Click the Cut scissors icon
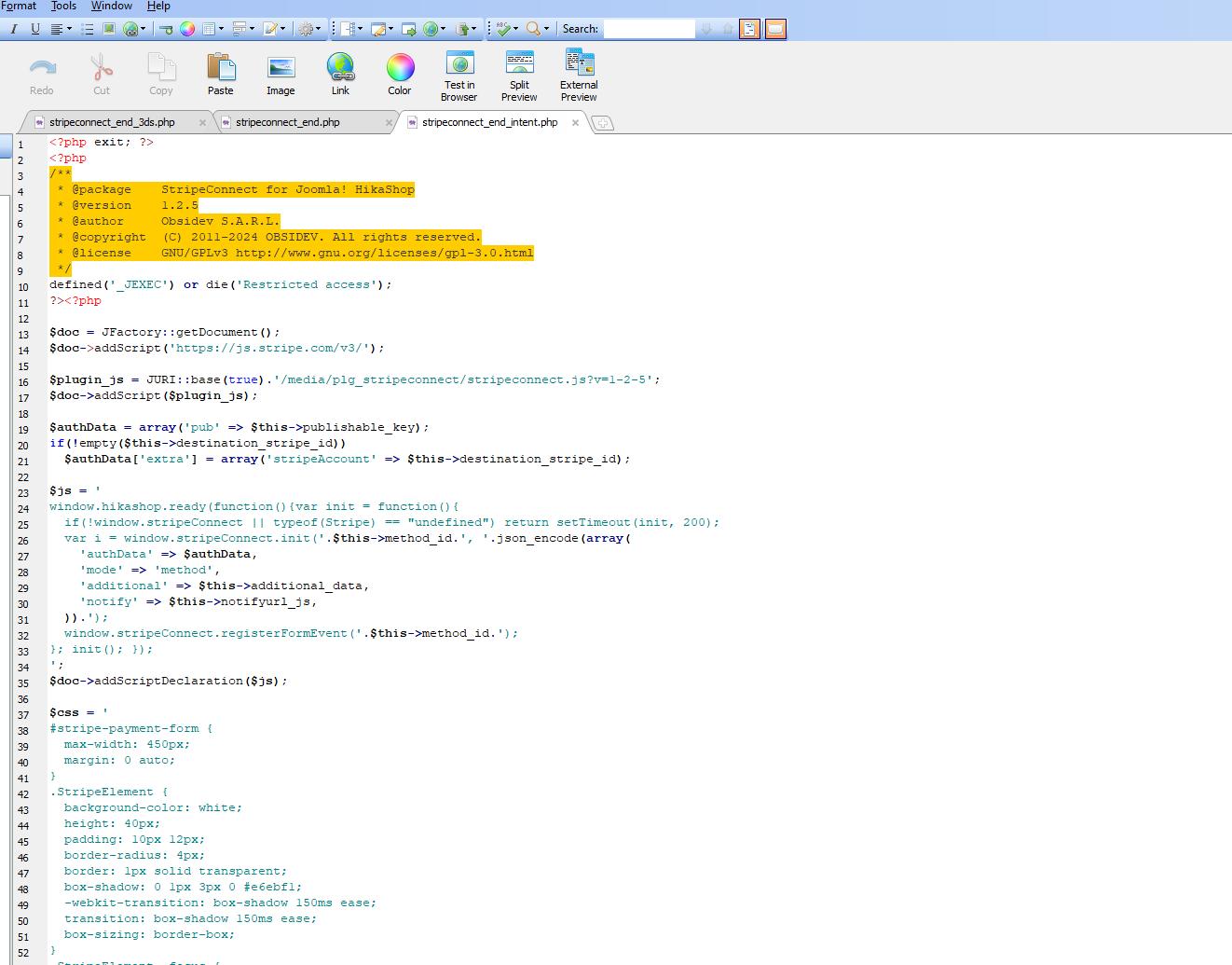 (102, 74)
